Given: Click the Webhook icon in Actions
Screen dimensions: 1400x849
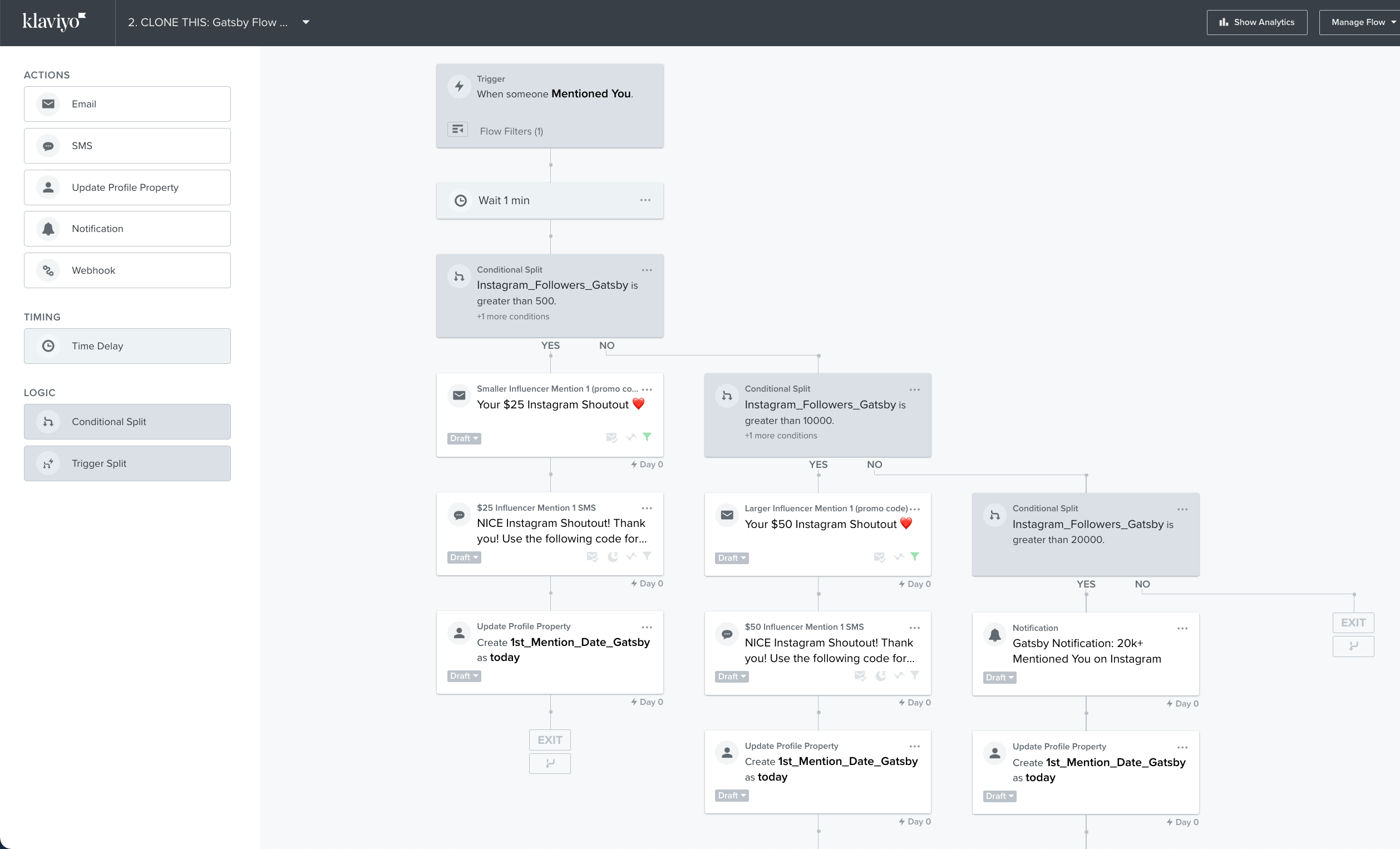Looking at the screenshot, I should click(x=48, y=270).
